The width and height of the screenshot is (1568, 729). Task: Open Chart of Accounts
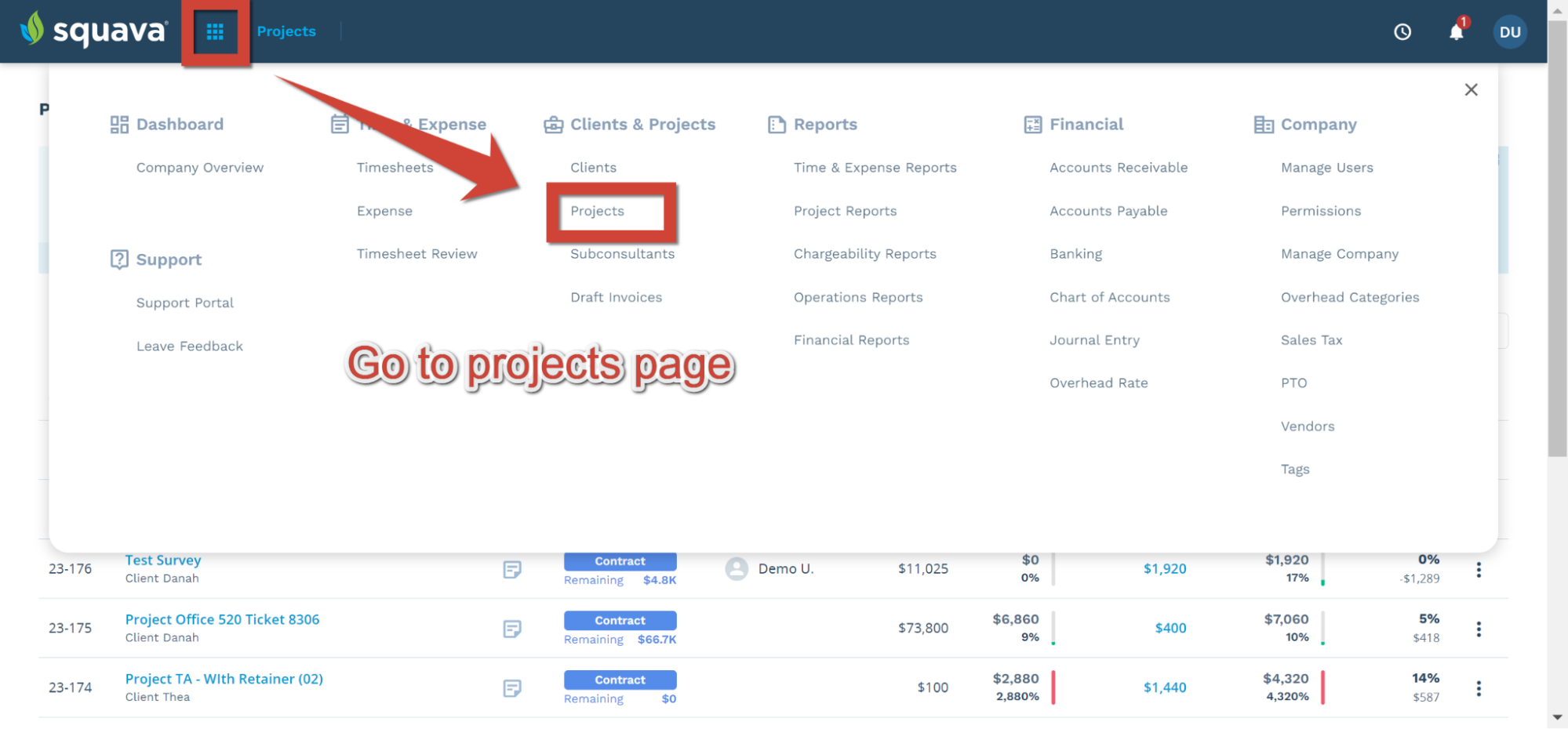click(1109, 297)
